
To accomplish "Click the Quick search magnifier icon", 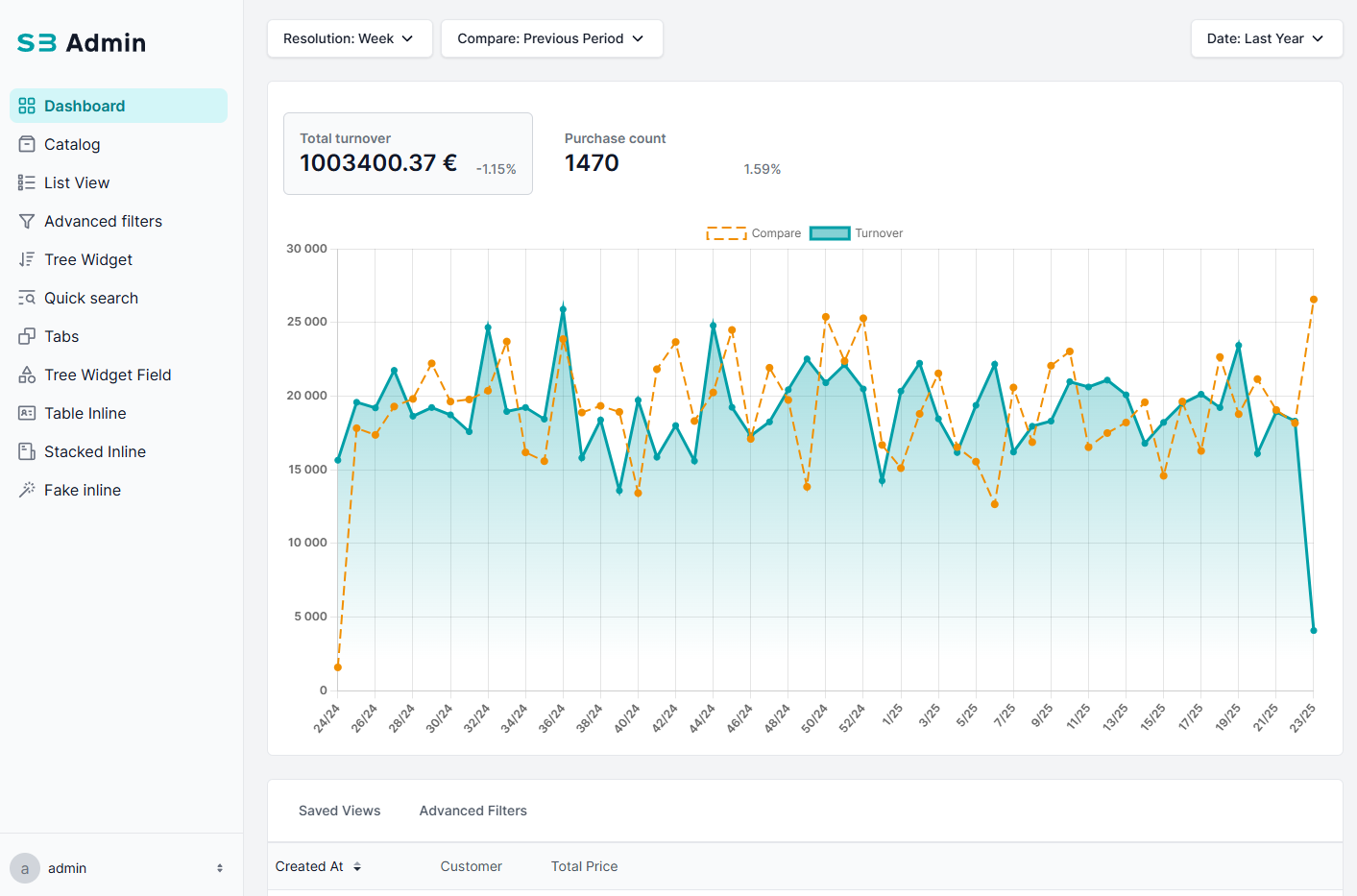I will [27, 298].
